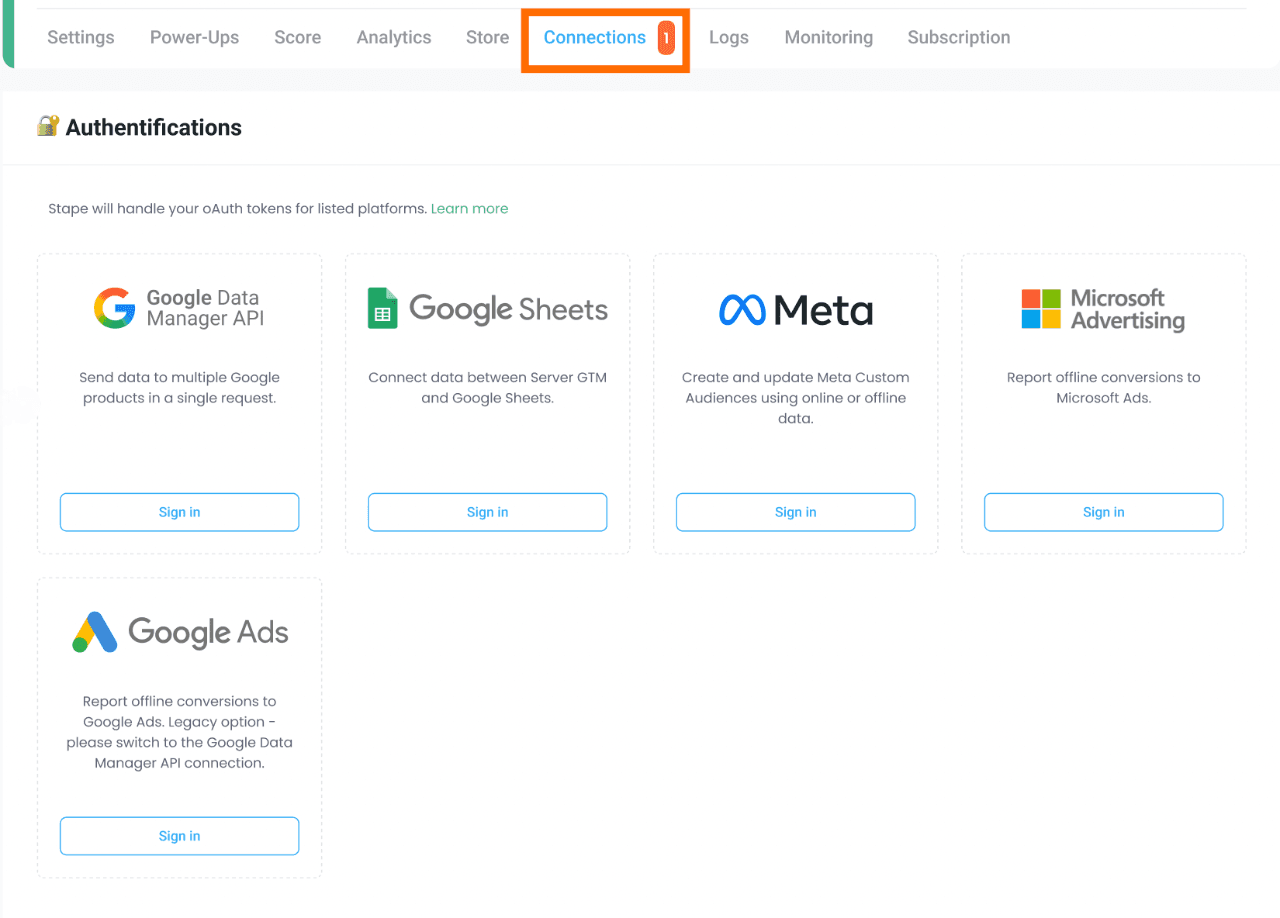Click the Google Sheets logo icon
This screenshot has width=1280, height=918.
pos(382,309)
